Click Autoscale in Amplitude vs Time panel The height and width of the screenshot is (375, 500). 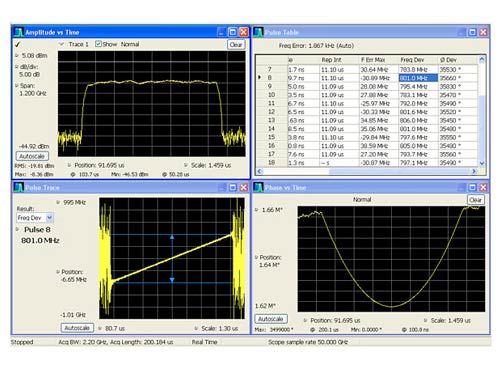pyautogui.click(x=32, y=156)
